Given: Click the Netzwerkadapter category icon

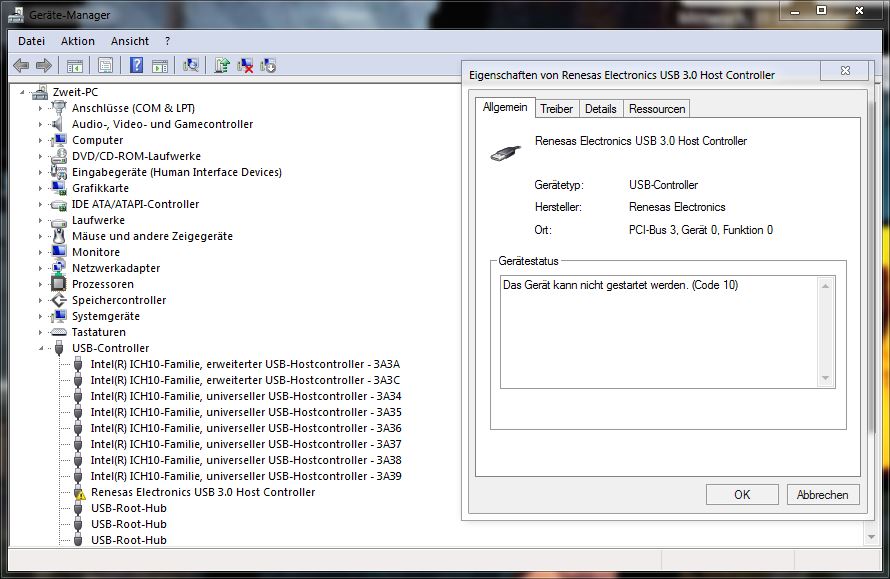Looking at the screenshot, I should tap(58, 268).
